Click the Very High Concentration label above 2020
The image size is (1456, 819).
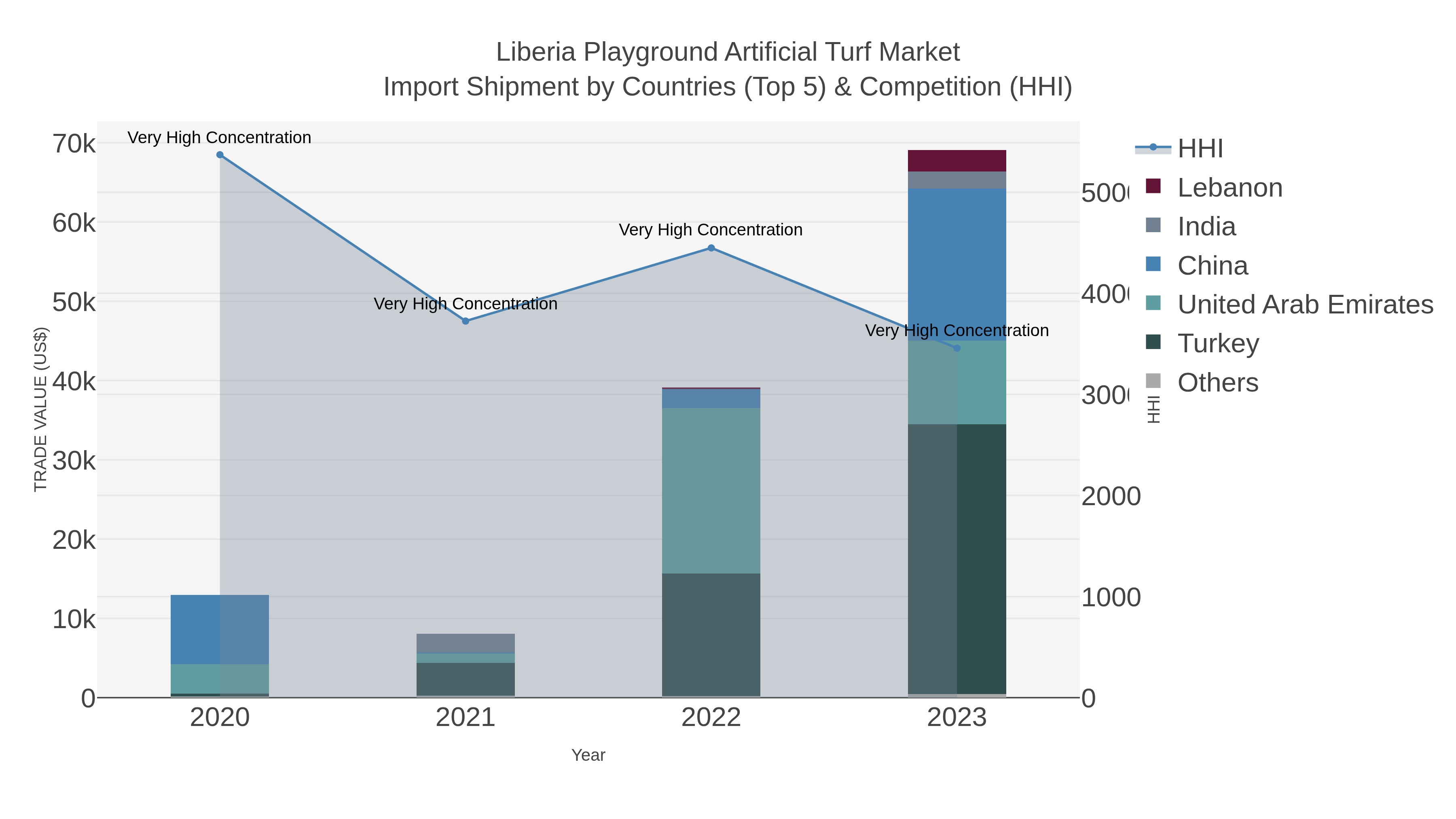(x=219, y=138)
